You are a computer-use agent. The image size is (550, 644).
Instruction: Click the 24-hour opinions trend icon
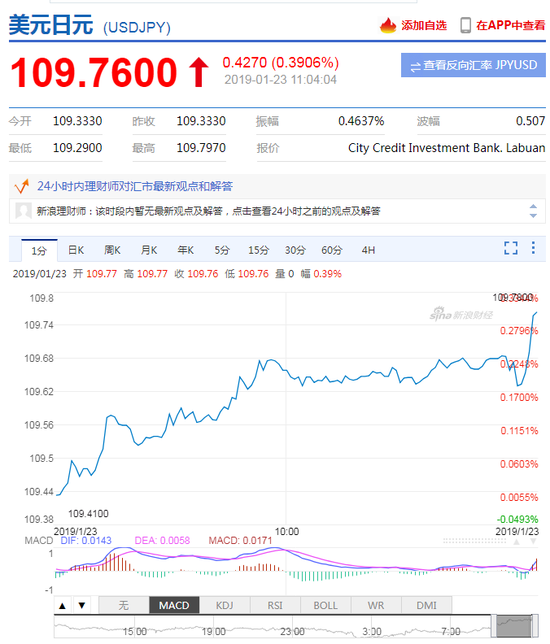point(22,186)
